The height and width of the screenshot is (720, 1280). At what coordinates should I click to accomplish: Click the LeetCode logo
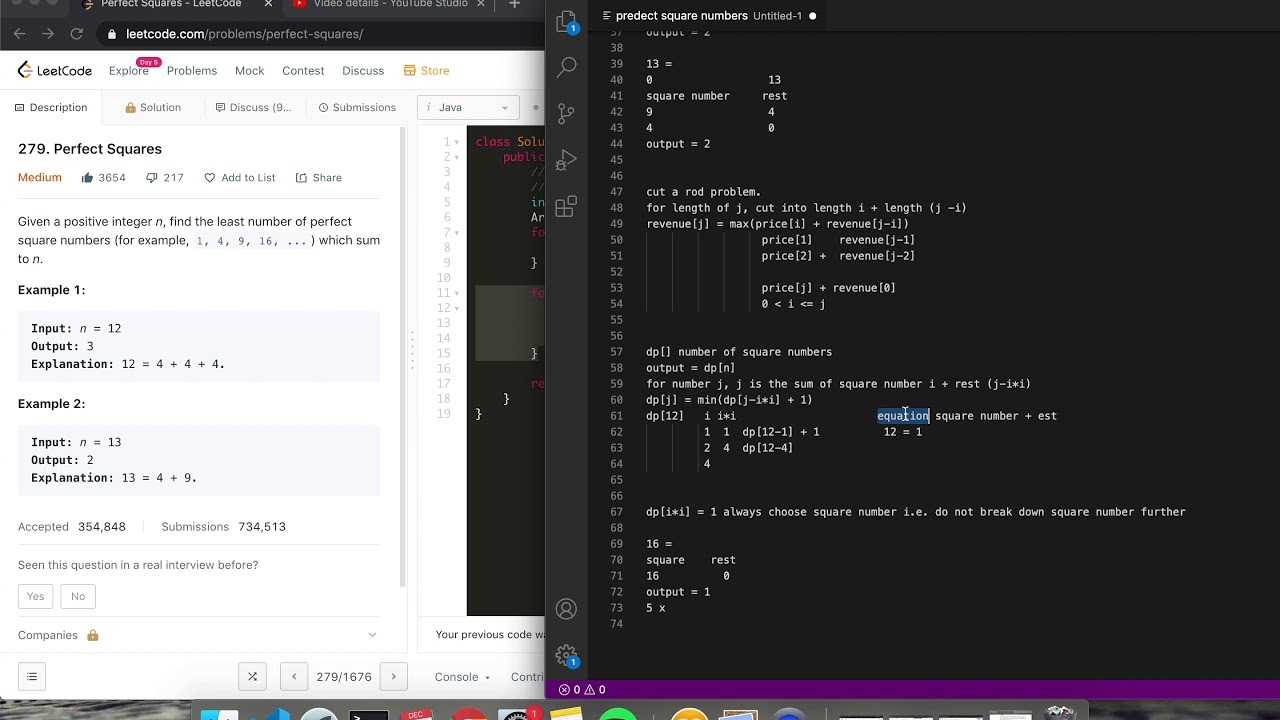tap(55, 71)
